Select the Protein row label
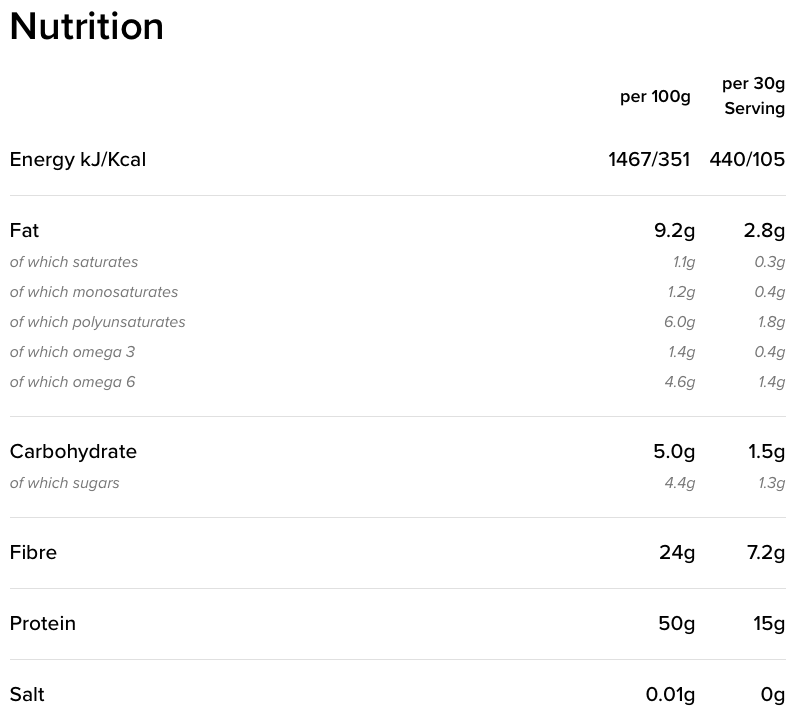Viewport: 805px width, 728px height. tap(43, 624)
